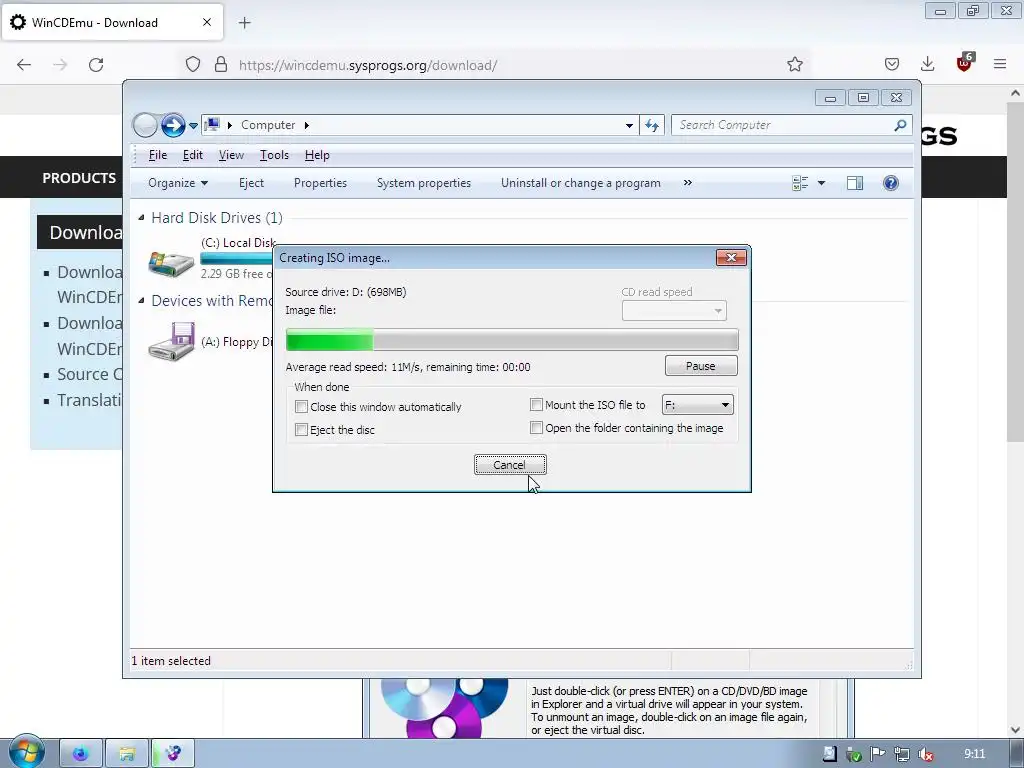Open the Firefox downloads panel
The image size is (1024, 768).
[x=927, y=64]
